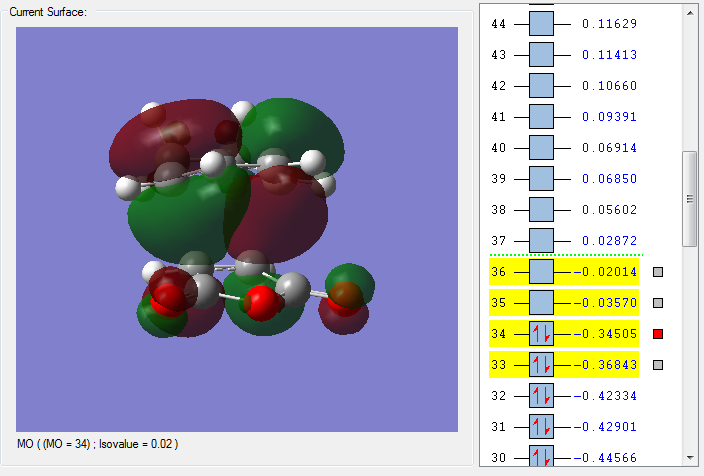Click energy value 0.10660

tap(609, 86)
